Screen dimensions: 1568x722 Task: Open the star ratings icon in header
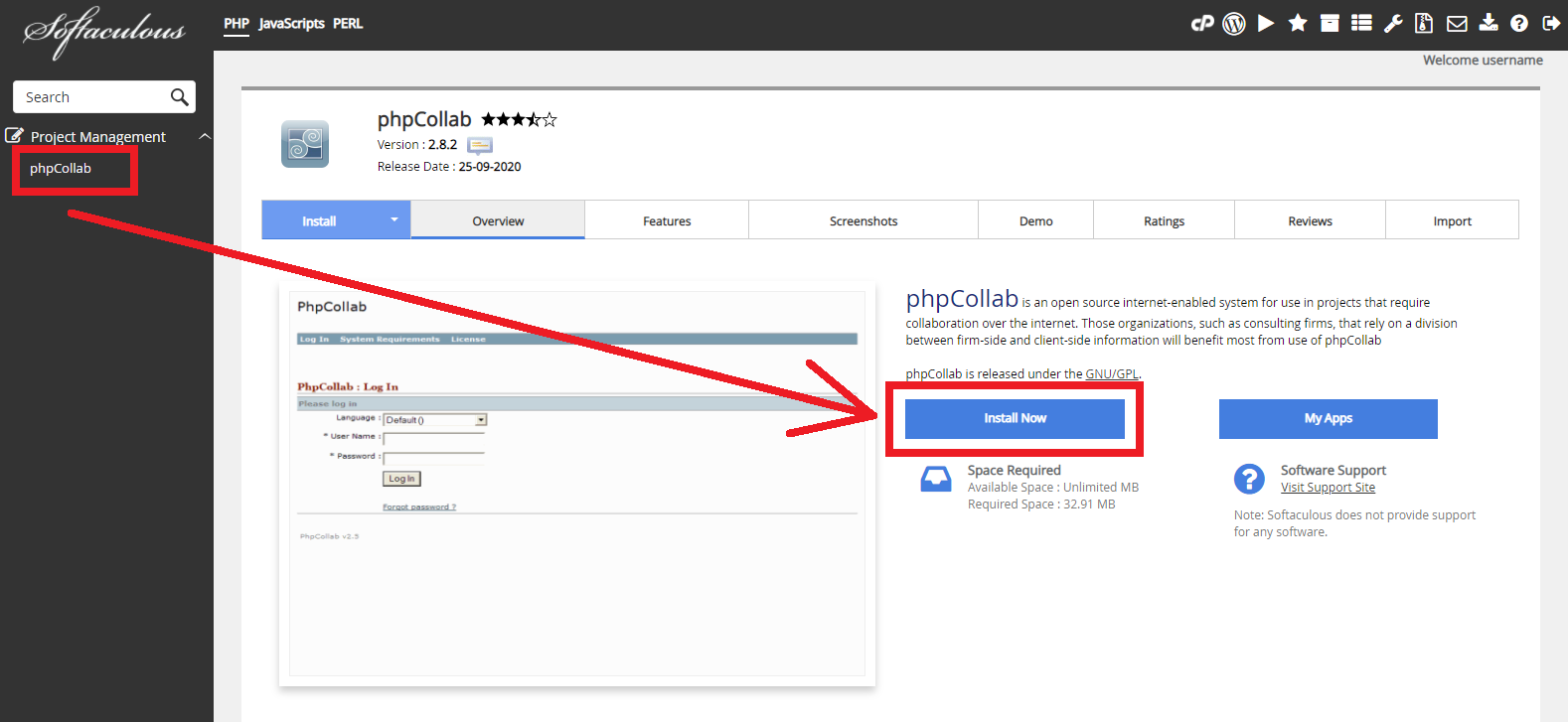coord(1298,23)
